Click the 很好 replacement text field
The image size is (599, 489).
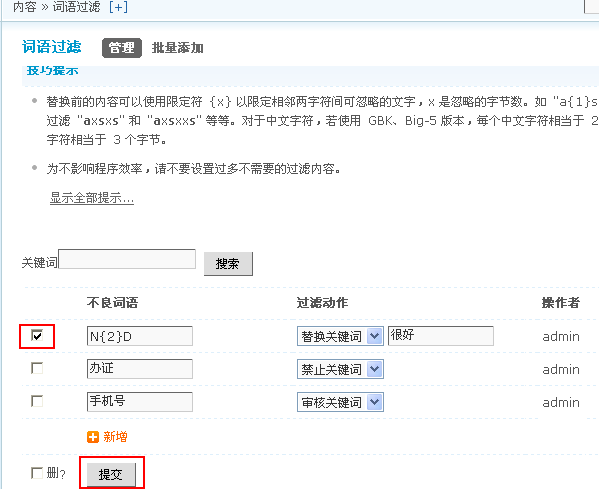click(x=441, y=336)
